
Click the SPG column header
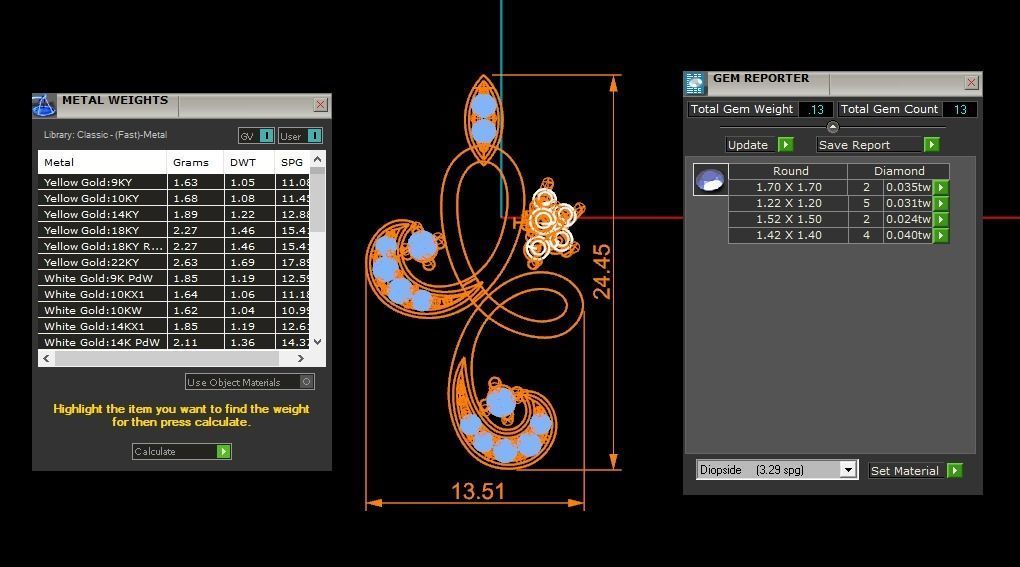293,163
